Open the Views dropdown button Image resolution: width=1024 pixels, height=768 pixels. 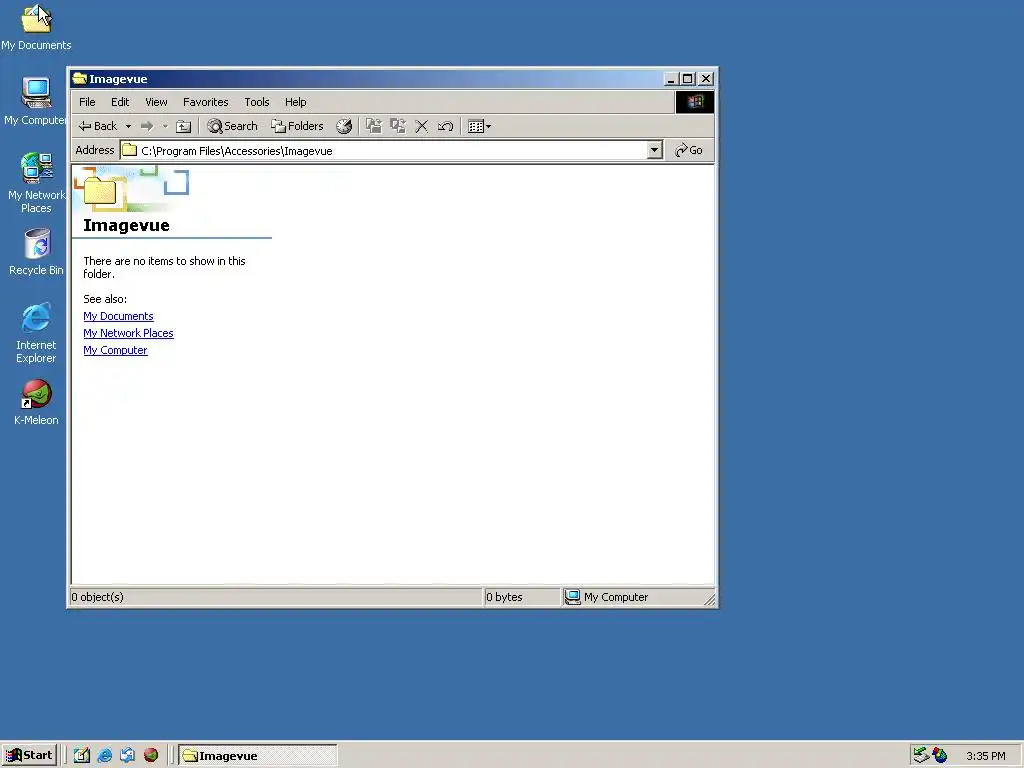pyautogui.click(x=479, y=126)
